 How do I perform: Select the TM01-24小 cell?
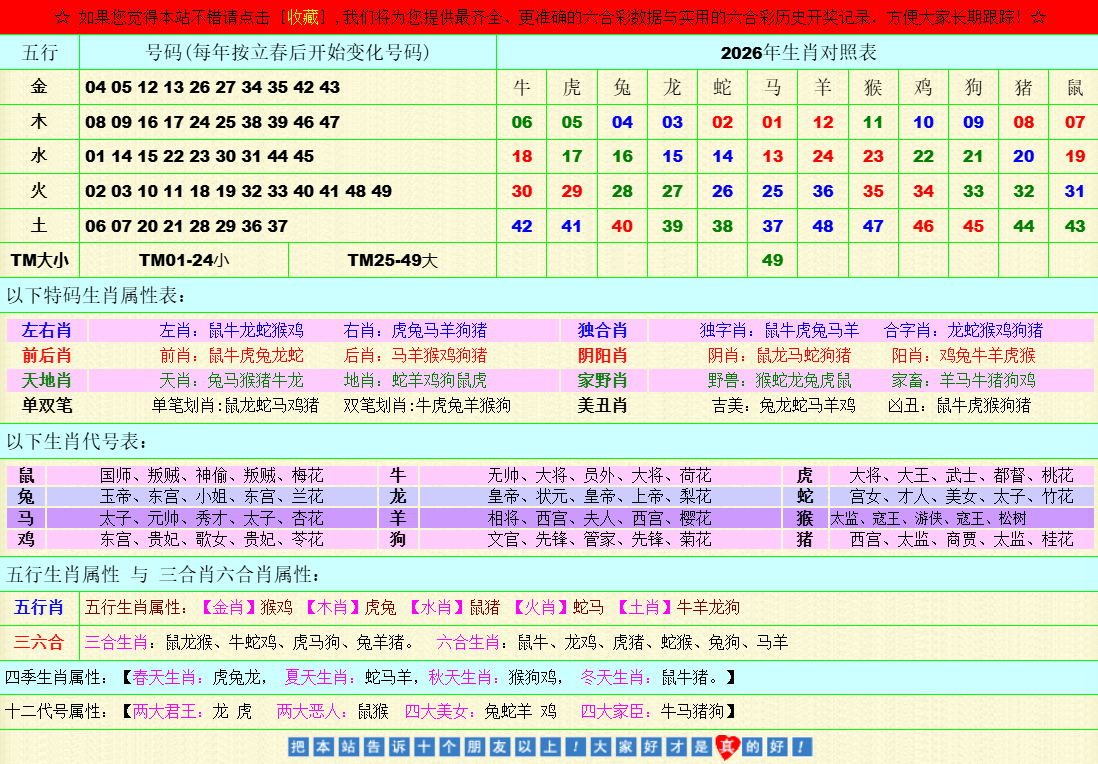(183, 261)
